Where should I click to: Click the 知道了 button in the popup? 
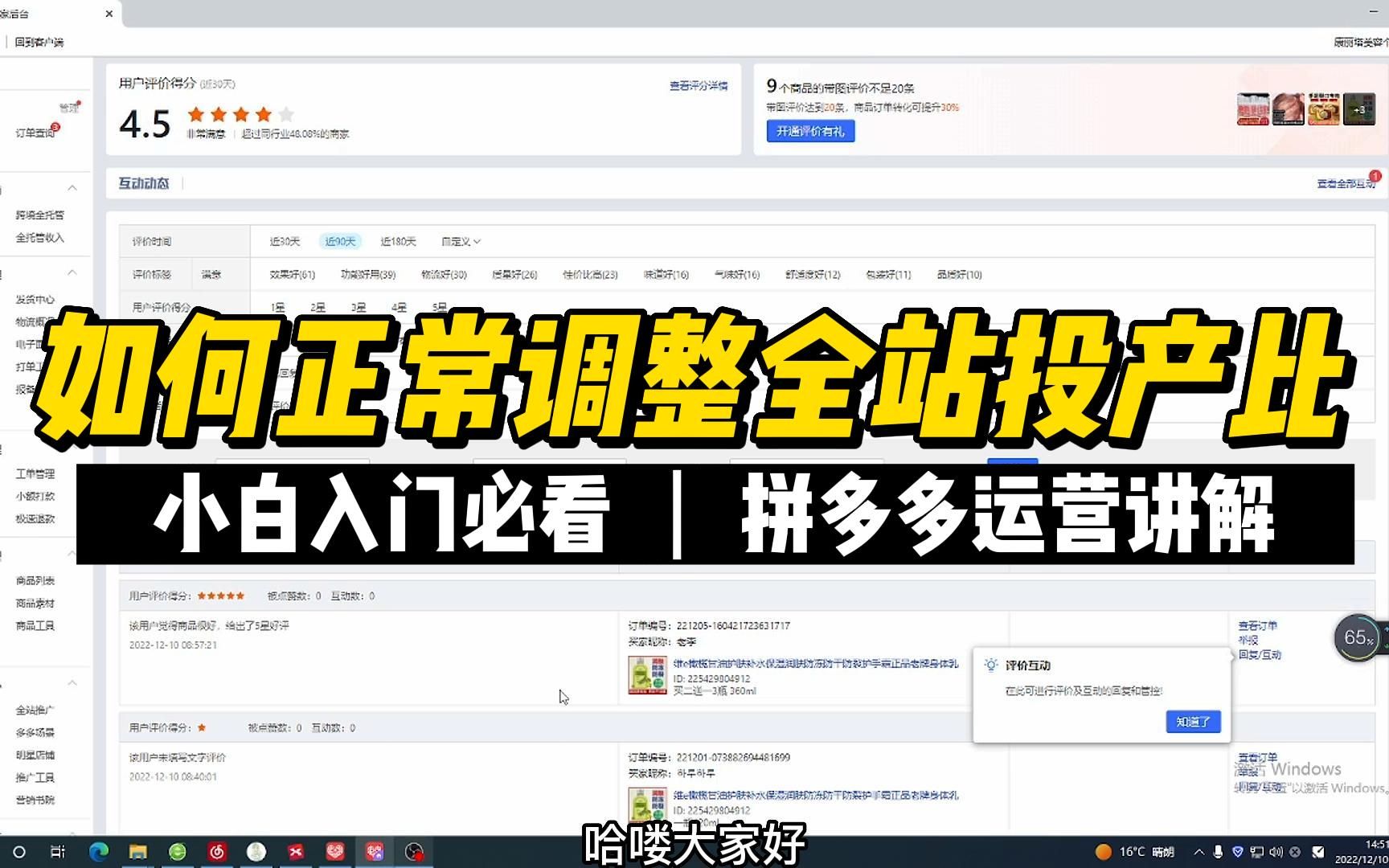coord(1193,722)
